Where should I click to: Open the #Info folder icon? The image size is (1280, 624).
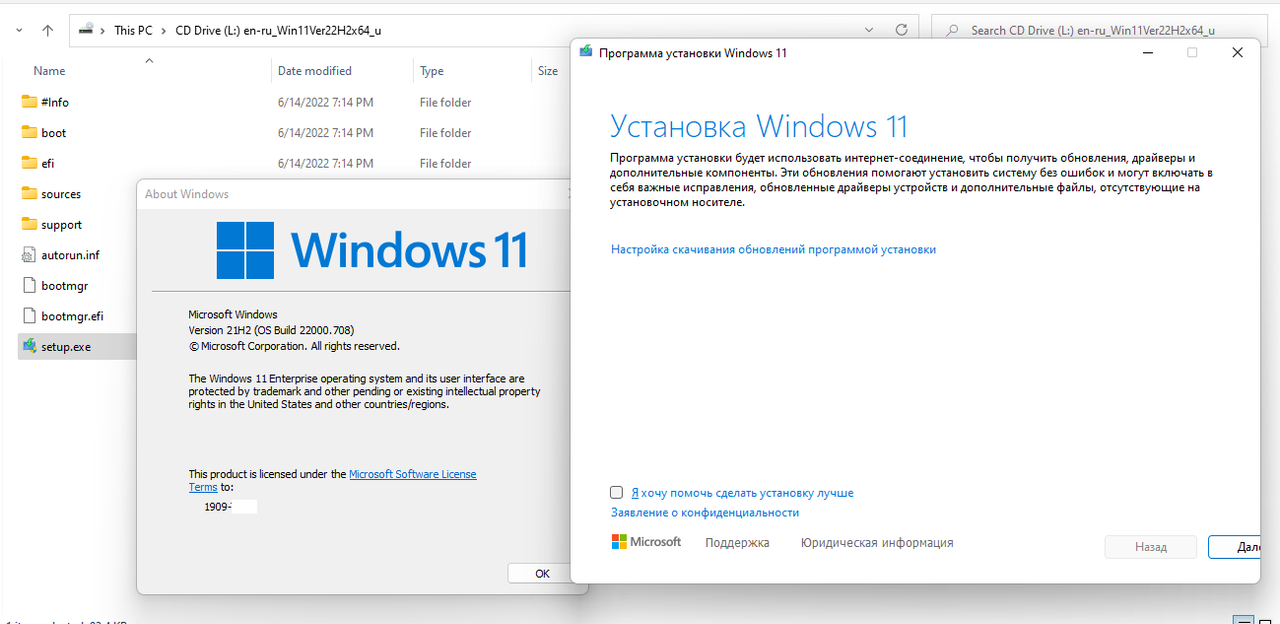pos(29,102)
